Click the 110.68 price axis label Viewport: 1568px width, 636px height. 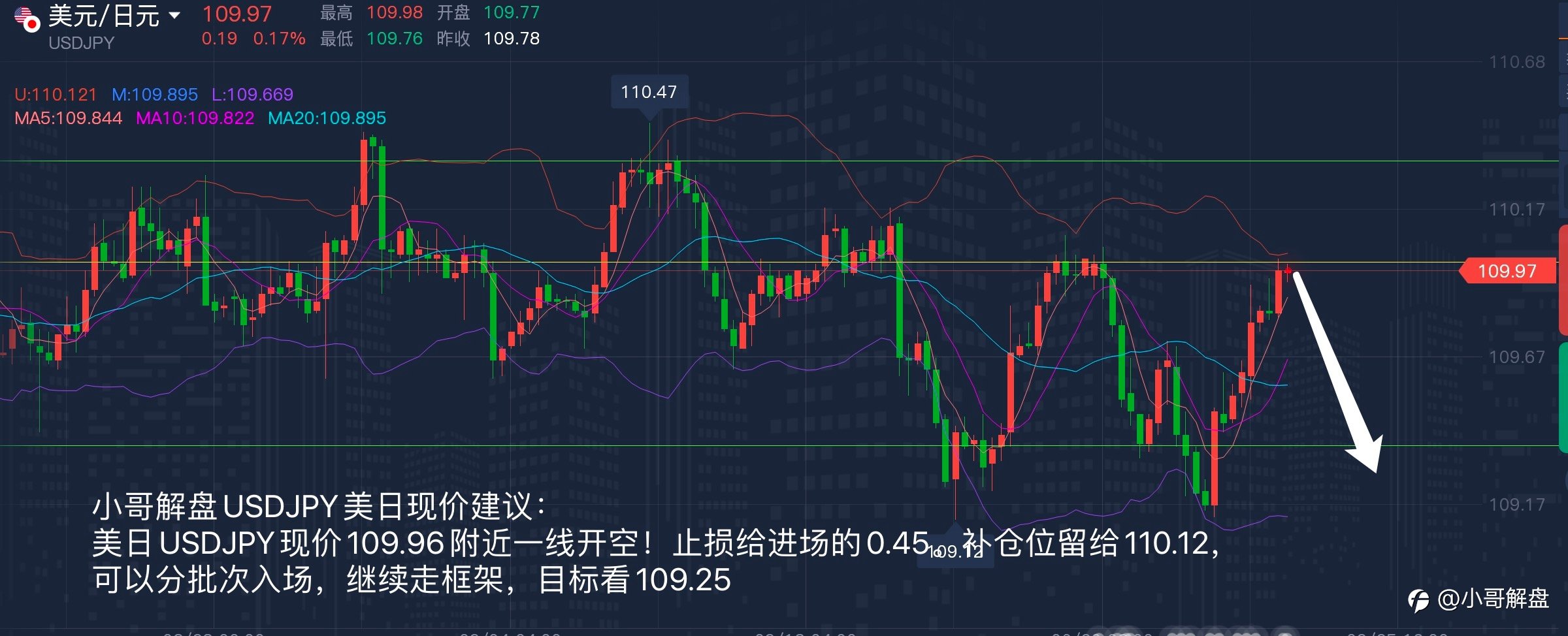point(1517,62)
